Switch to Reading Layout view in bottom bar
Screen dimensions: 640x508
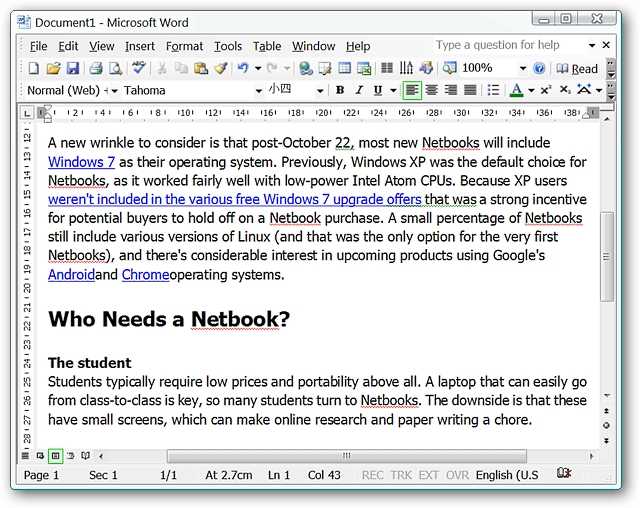coord(85,456)
